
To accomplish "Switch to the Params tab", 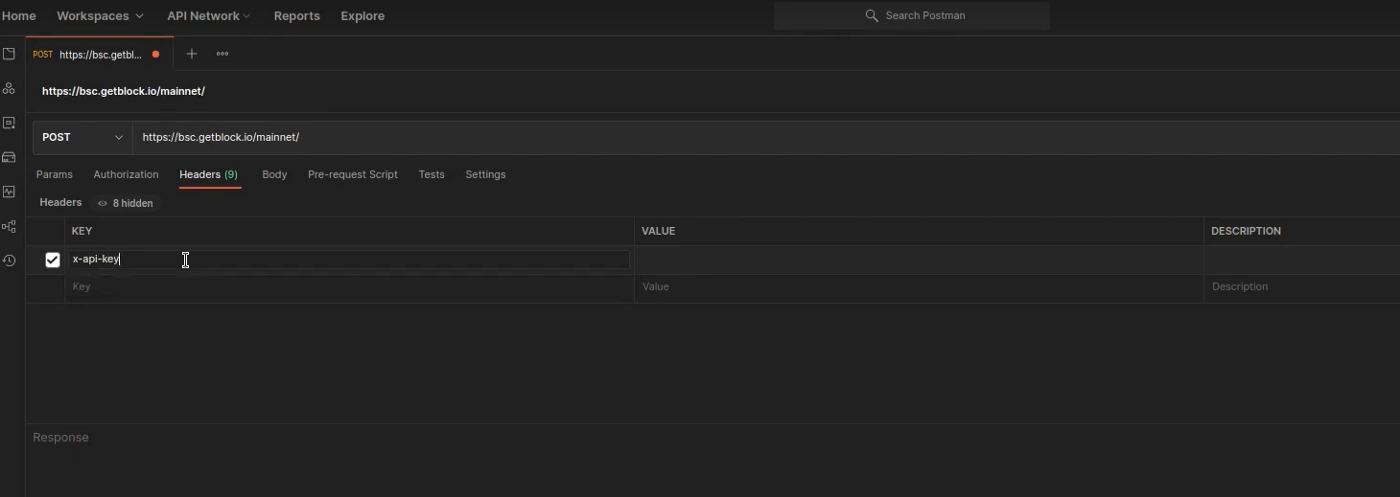I will tap(54, 174).
